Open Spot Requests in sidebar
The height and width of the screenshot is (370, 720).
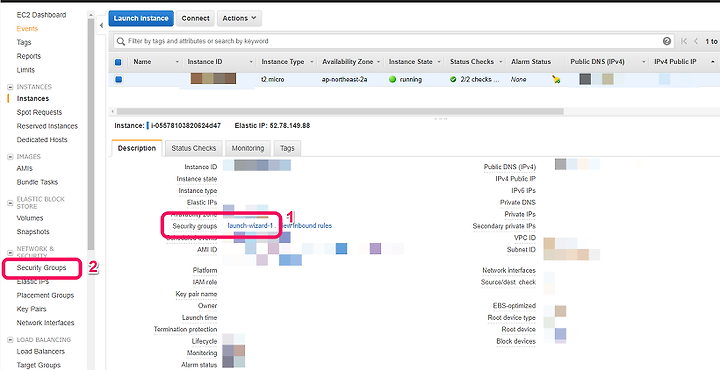(x=39, y=112)
